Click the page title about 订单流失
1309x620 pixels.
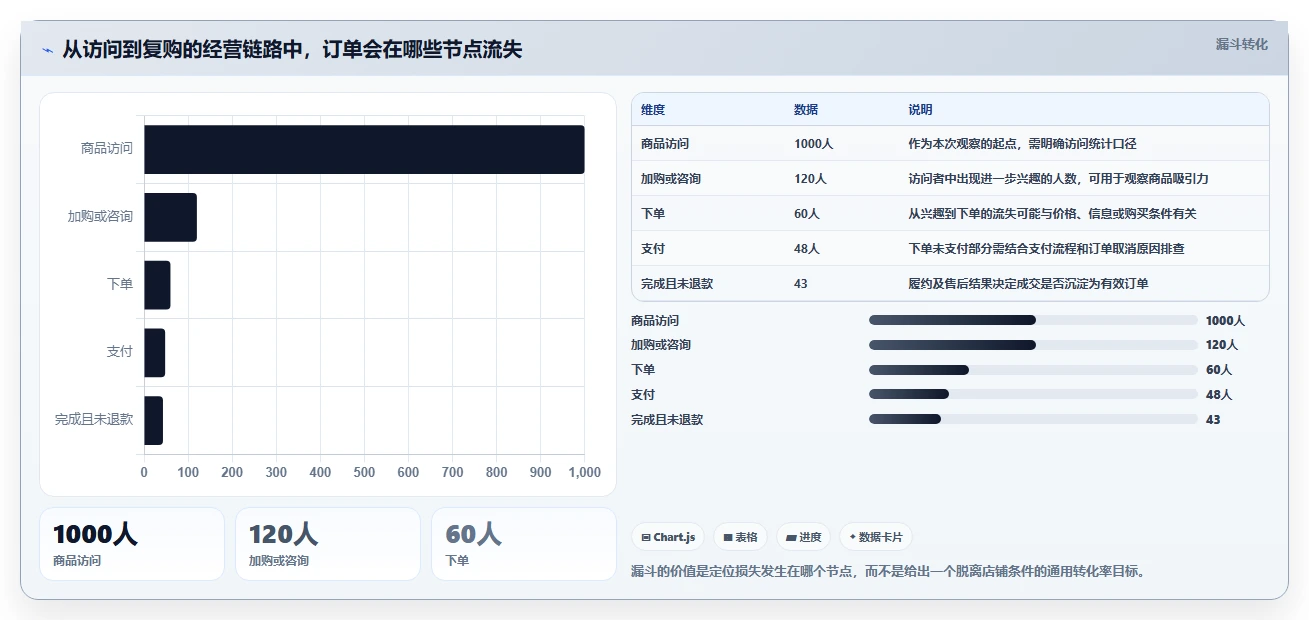pos(292,50)
